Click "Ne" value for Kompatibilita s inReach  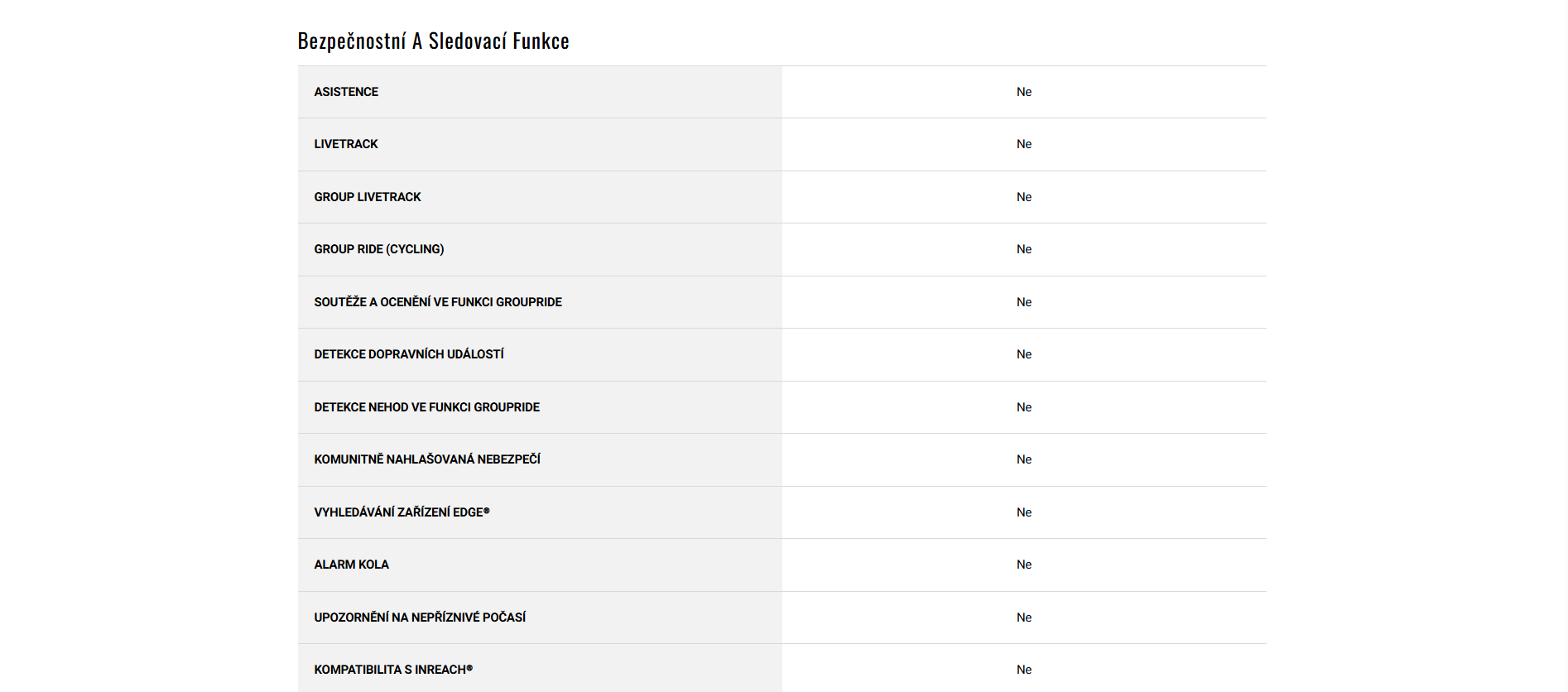pyautogui.click(x=1024, y=670)
